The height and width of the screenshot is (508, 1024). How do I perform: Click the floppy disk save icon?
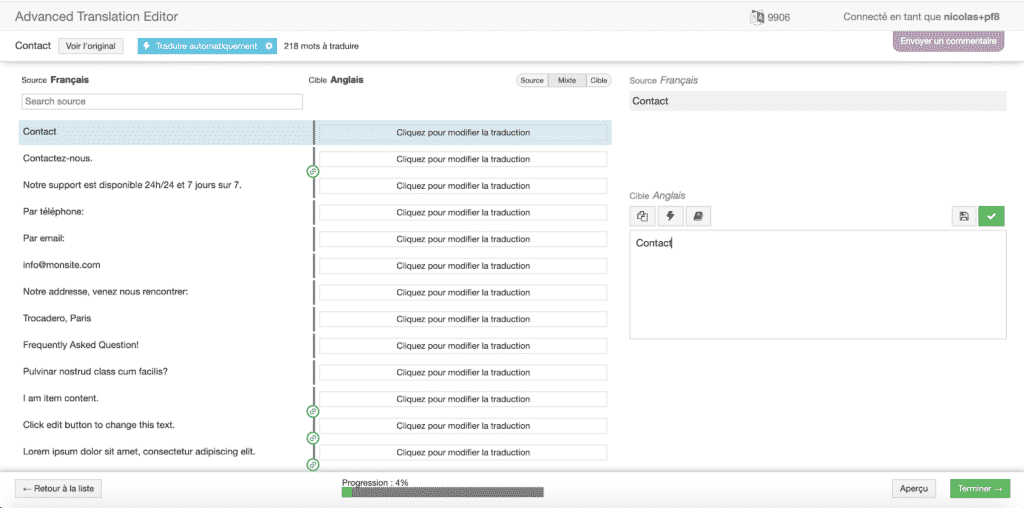tap(963, 216)
